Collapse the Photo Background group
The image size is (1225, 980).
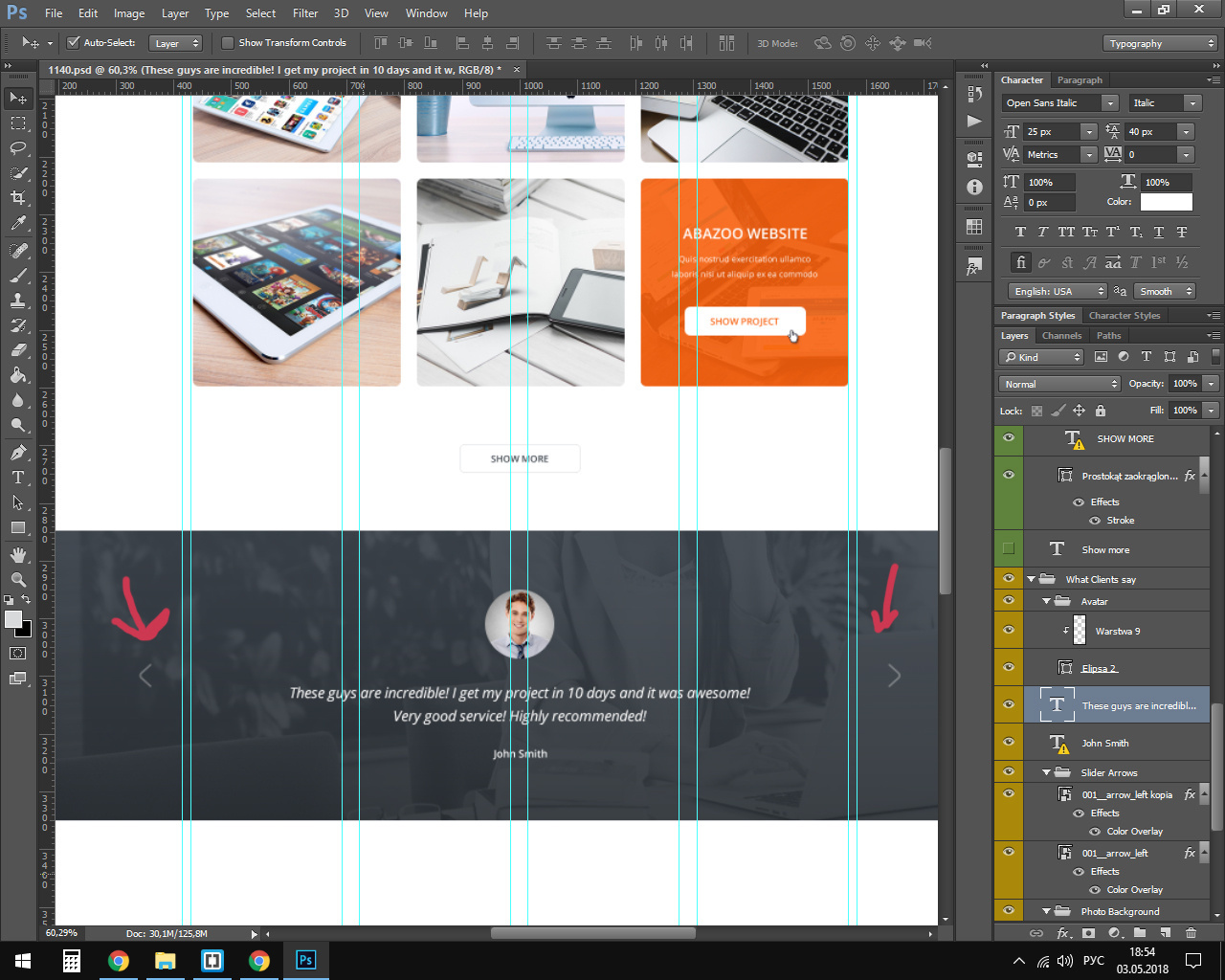pyautogui.click(x=1047, y=911)
